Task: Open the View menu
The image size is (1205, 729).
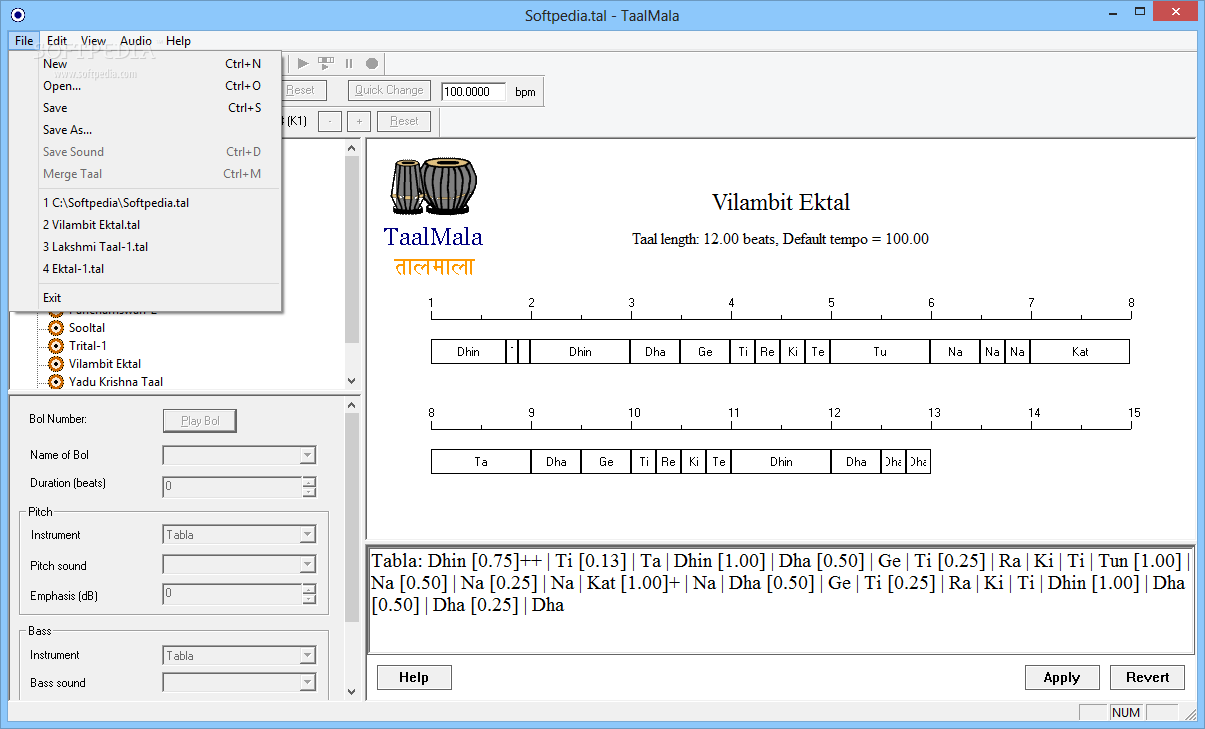Action: (x=94, y=41)
